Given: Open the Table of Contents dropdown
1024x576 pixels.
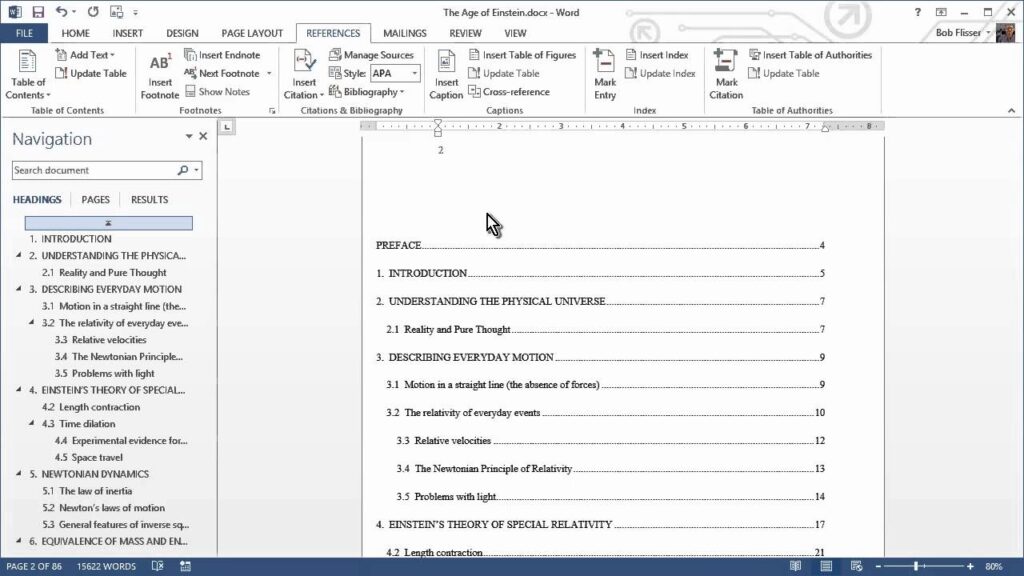Looking at the screenshot, I should pos(27,80).
